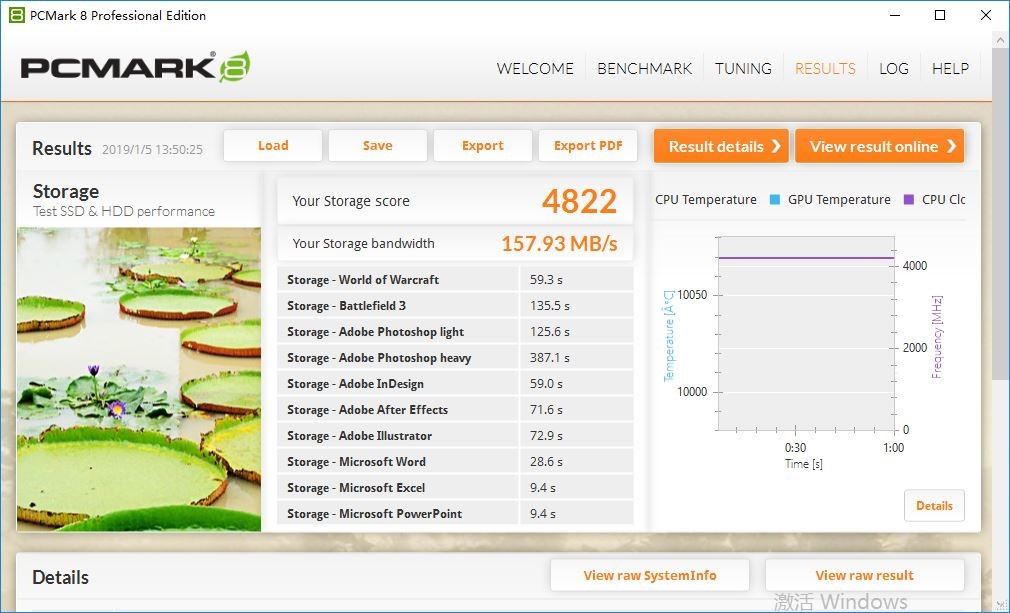Select the RESULTS tab
The image size is (1010, 613).
[x=825, y=68]
